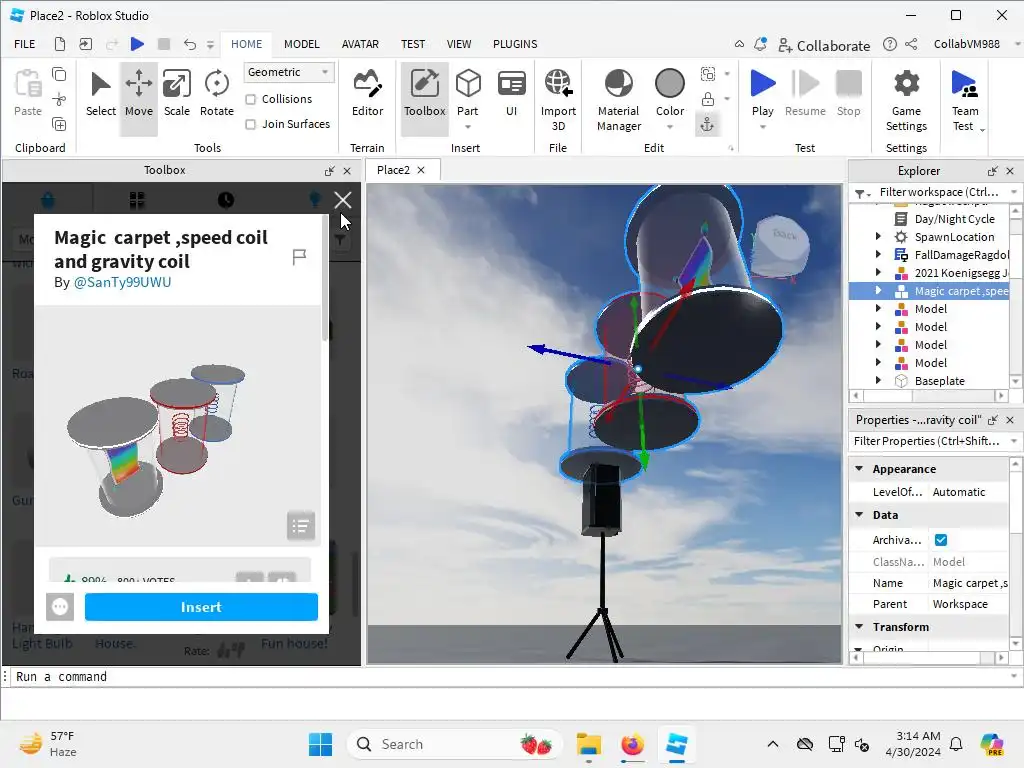Open Game Settings
The image size is (1024, 768).
[906, 99]
